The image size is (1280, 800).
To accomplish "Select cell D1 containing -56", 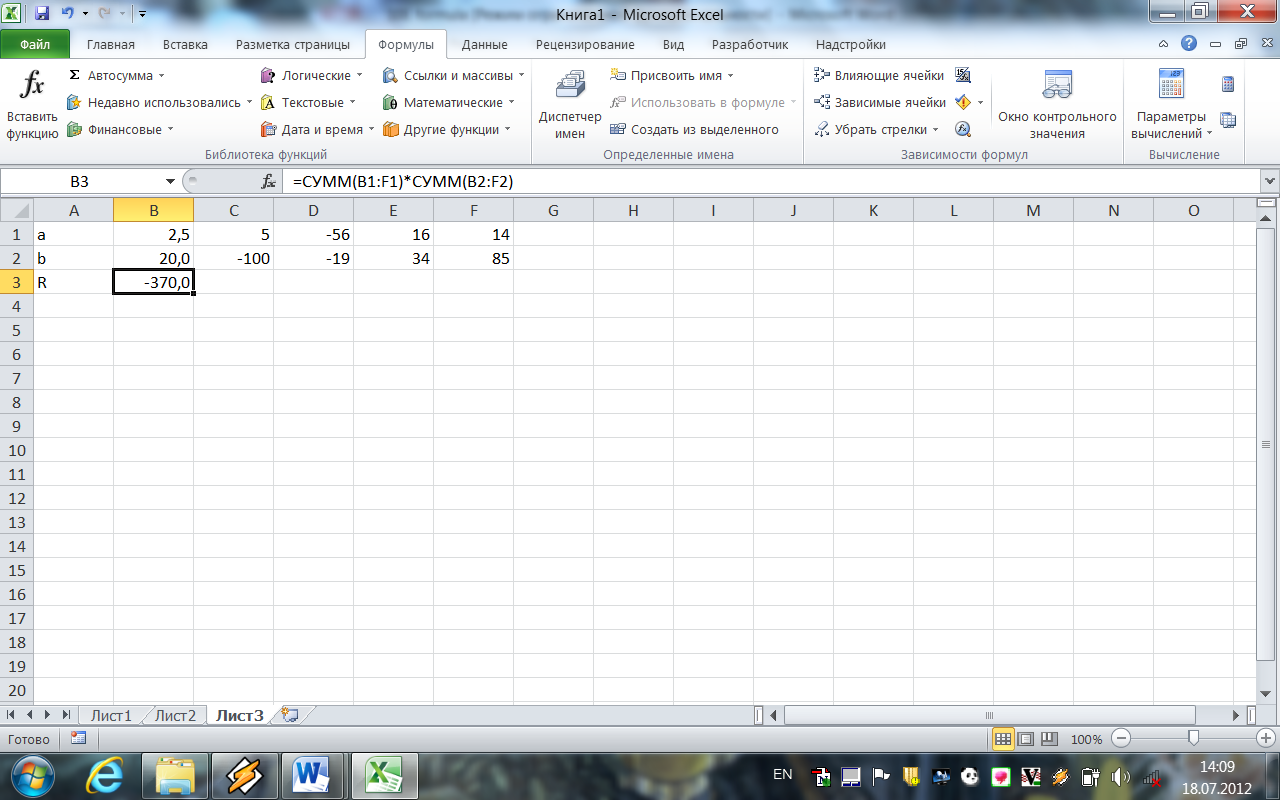I will (313, 234).
